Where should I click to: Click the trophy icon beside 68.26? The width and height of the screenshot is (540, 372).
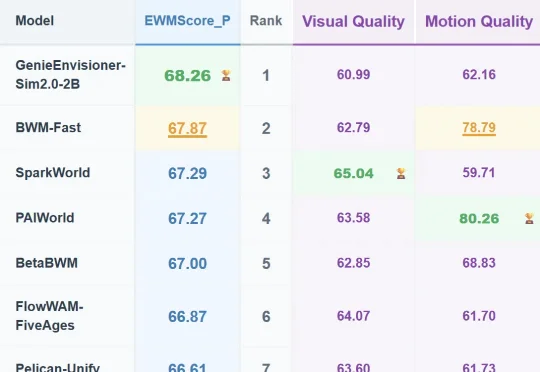click(226, 75)
